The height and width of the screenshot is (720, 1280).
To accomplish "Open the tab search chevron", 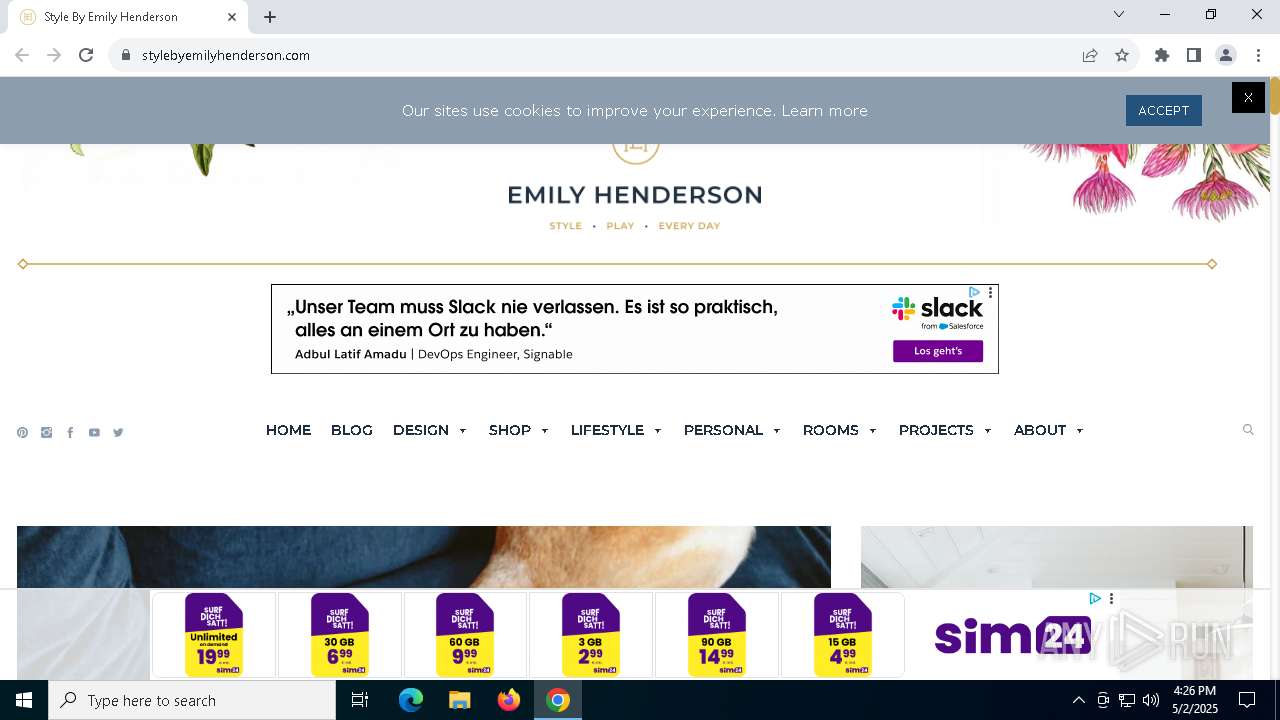I will [x=1119, y=14].
